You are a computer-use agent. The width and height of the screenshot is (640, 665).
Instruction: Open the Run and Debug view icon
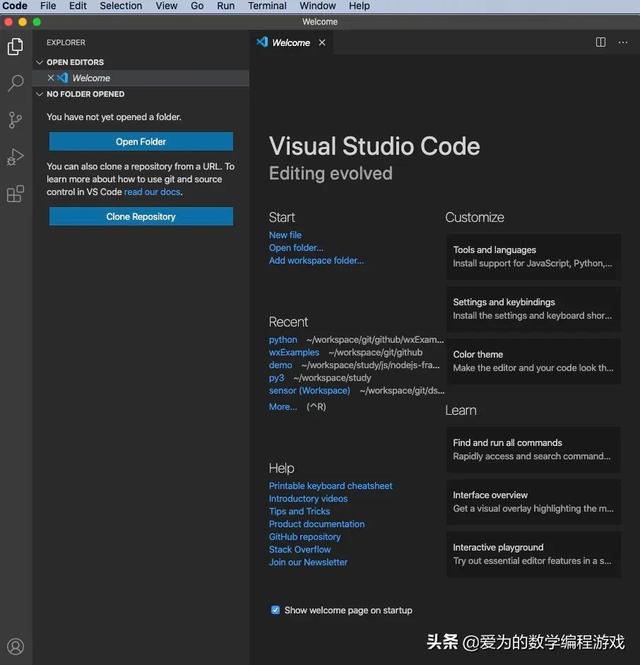click(x=15, y=157)
